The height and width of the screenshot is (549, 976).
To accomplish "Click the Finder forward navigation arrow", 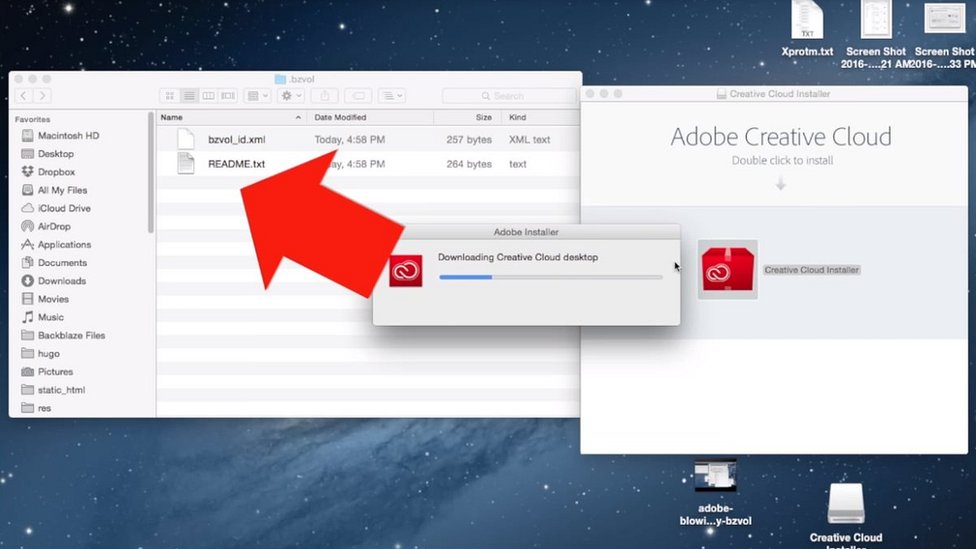I will (42, 96).
